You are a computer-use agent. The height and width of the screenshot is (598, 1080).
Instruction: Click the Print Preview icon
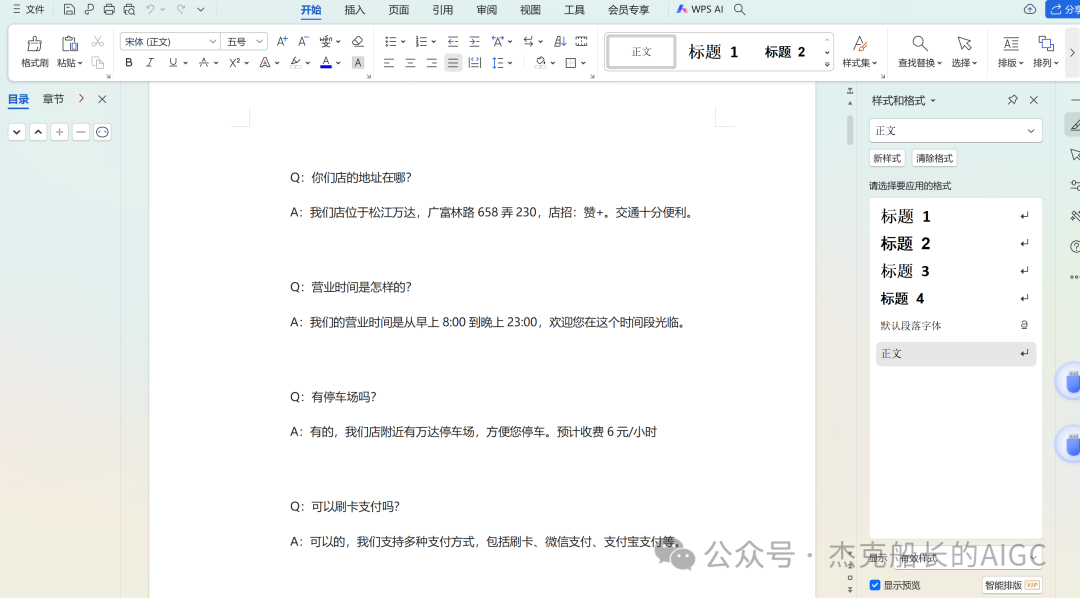[x=129, y=10]
